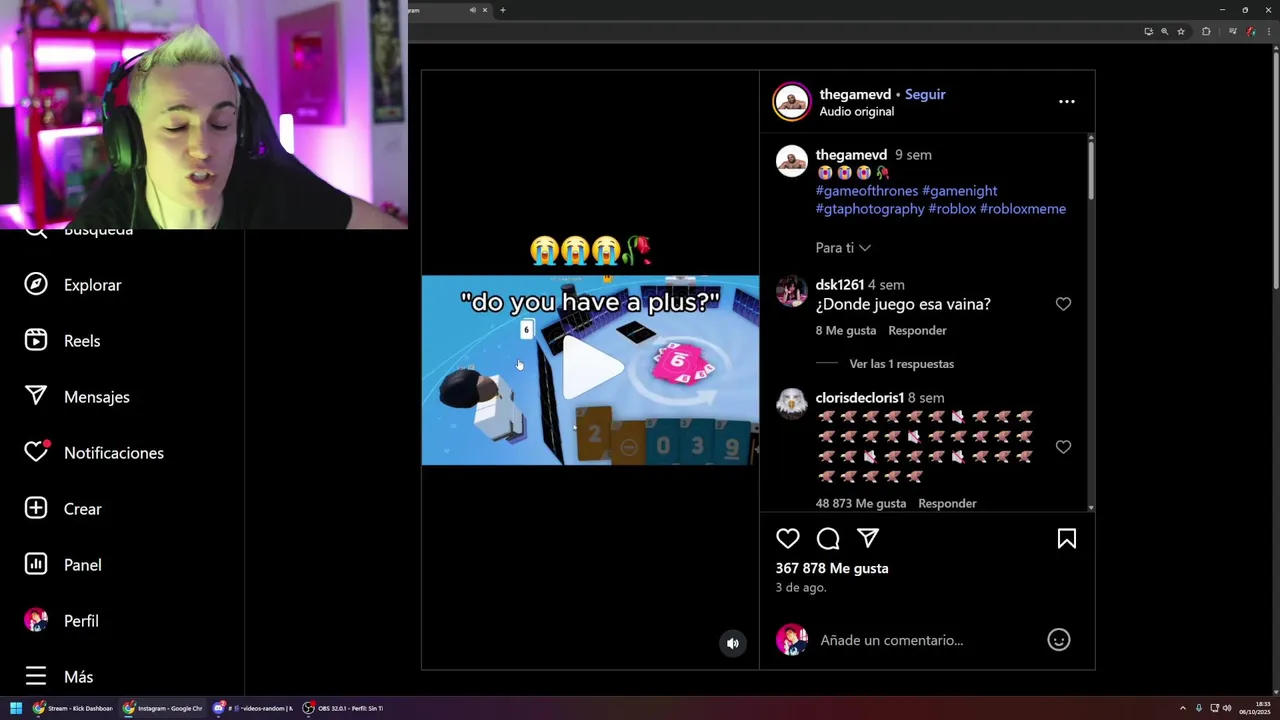Open Explorar from the Instagram sidebar
This screenshot has height=720, width=1280.
click(72, 285)
